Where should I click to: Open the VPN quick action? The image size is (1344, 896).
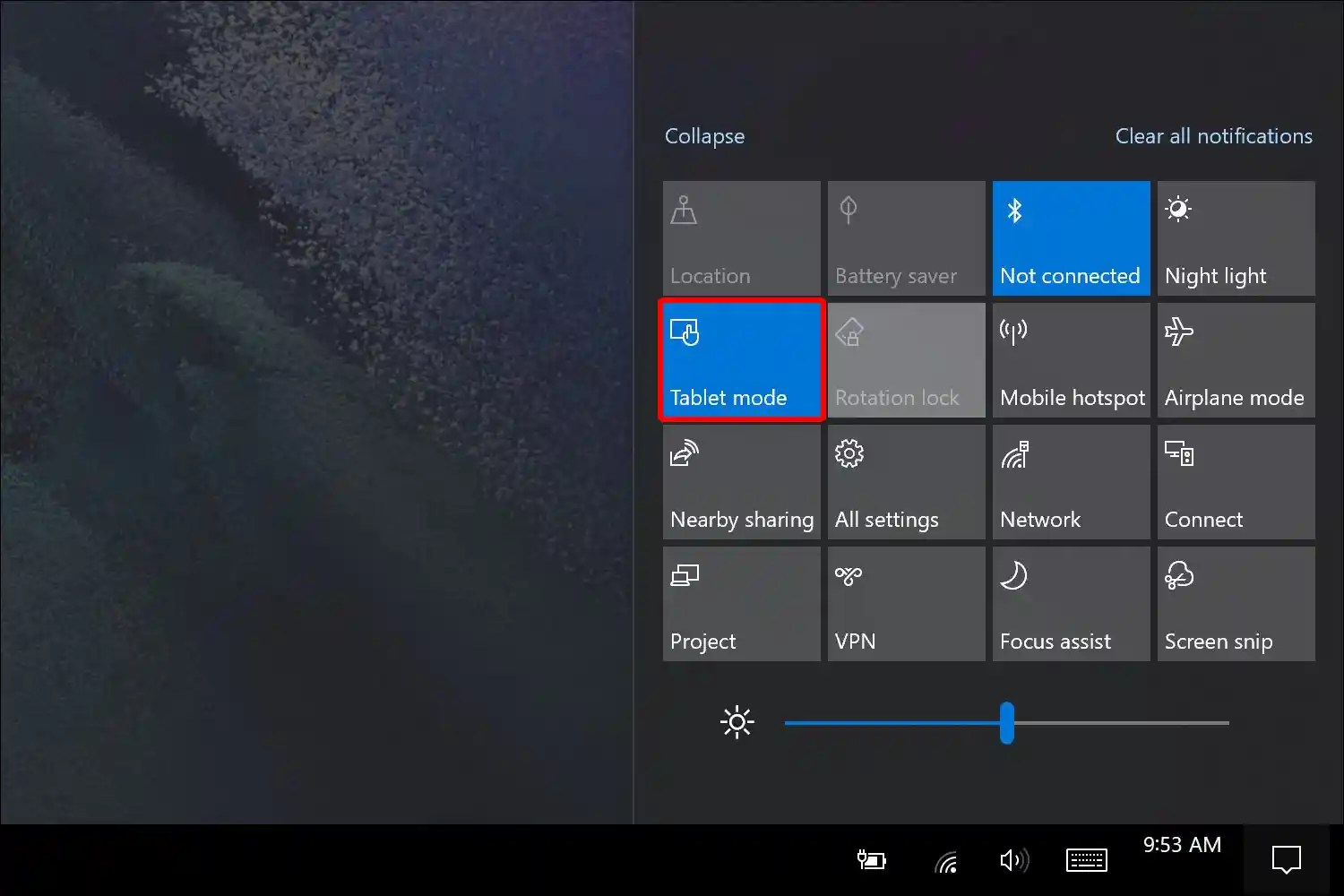point(906,603)
